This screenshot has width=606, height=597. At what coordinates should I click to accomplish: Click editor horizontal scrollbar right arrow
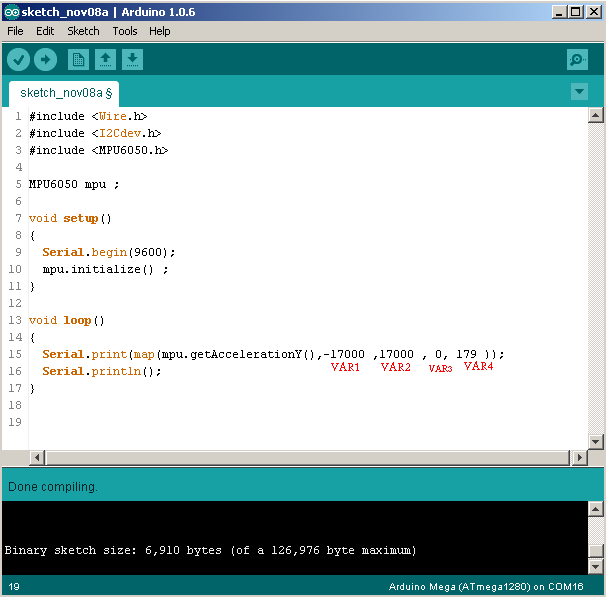pos(579,458)
